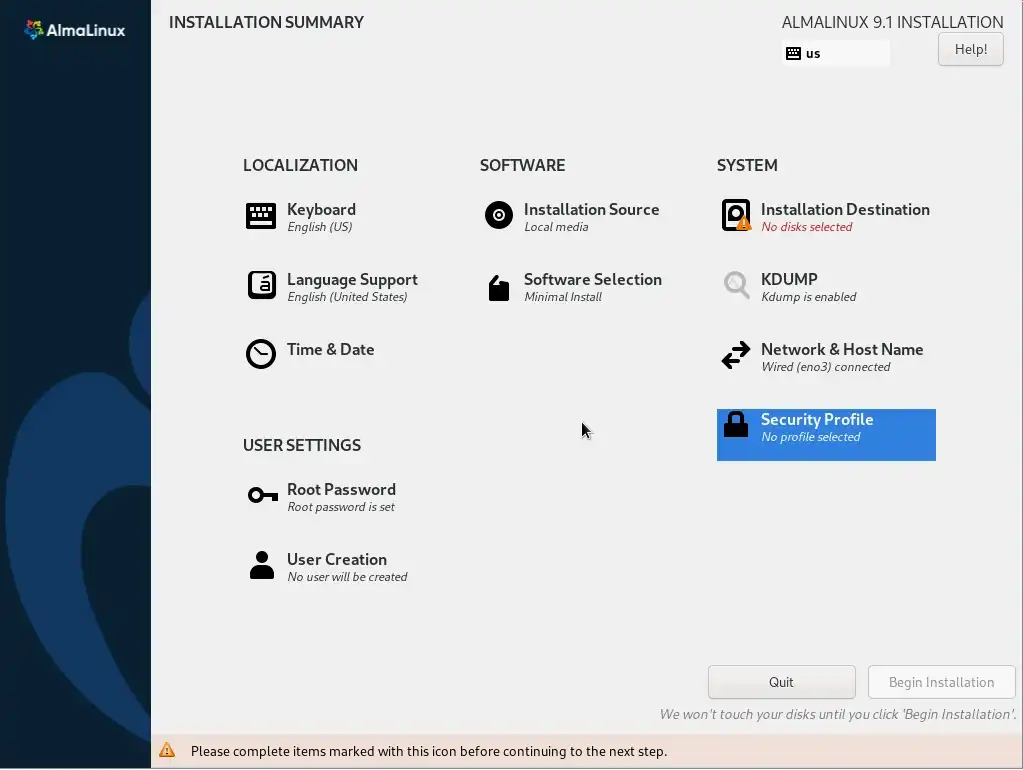Viewport: 1023px width, 770px height.
Task: Click 'No disks selected' warning text
Action: pyautogui.click(x=806, y=227)
